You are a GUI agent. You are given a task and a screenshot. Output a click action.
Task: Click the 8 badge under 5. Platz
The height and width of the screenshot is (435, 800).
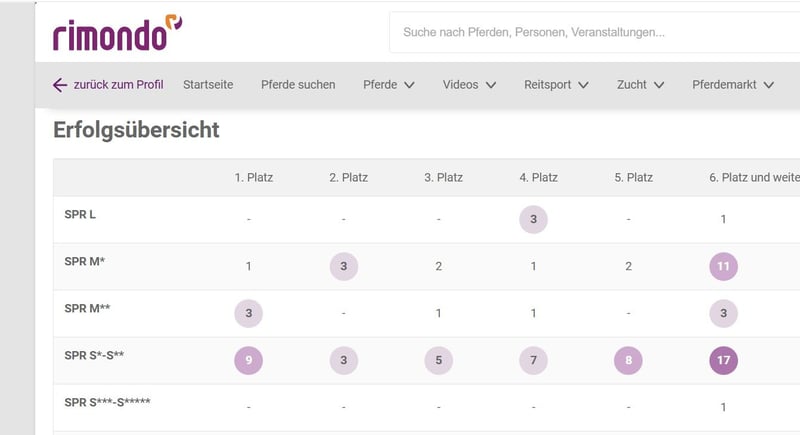[628, 360]
